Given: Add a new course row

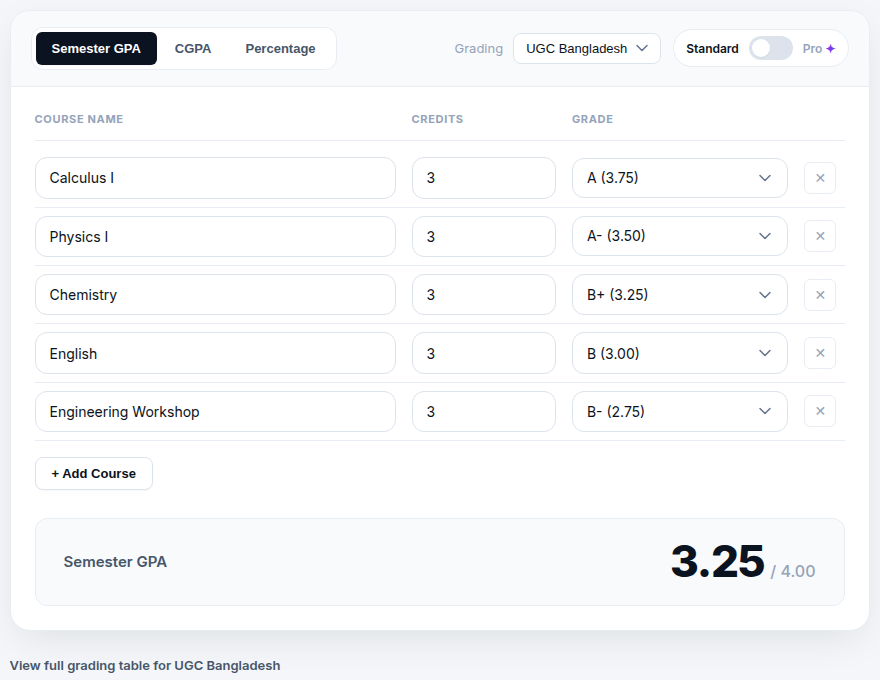Looking at the screenshot, I should click(x=94, y=474).
